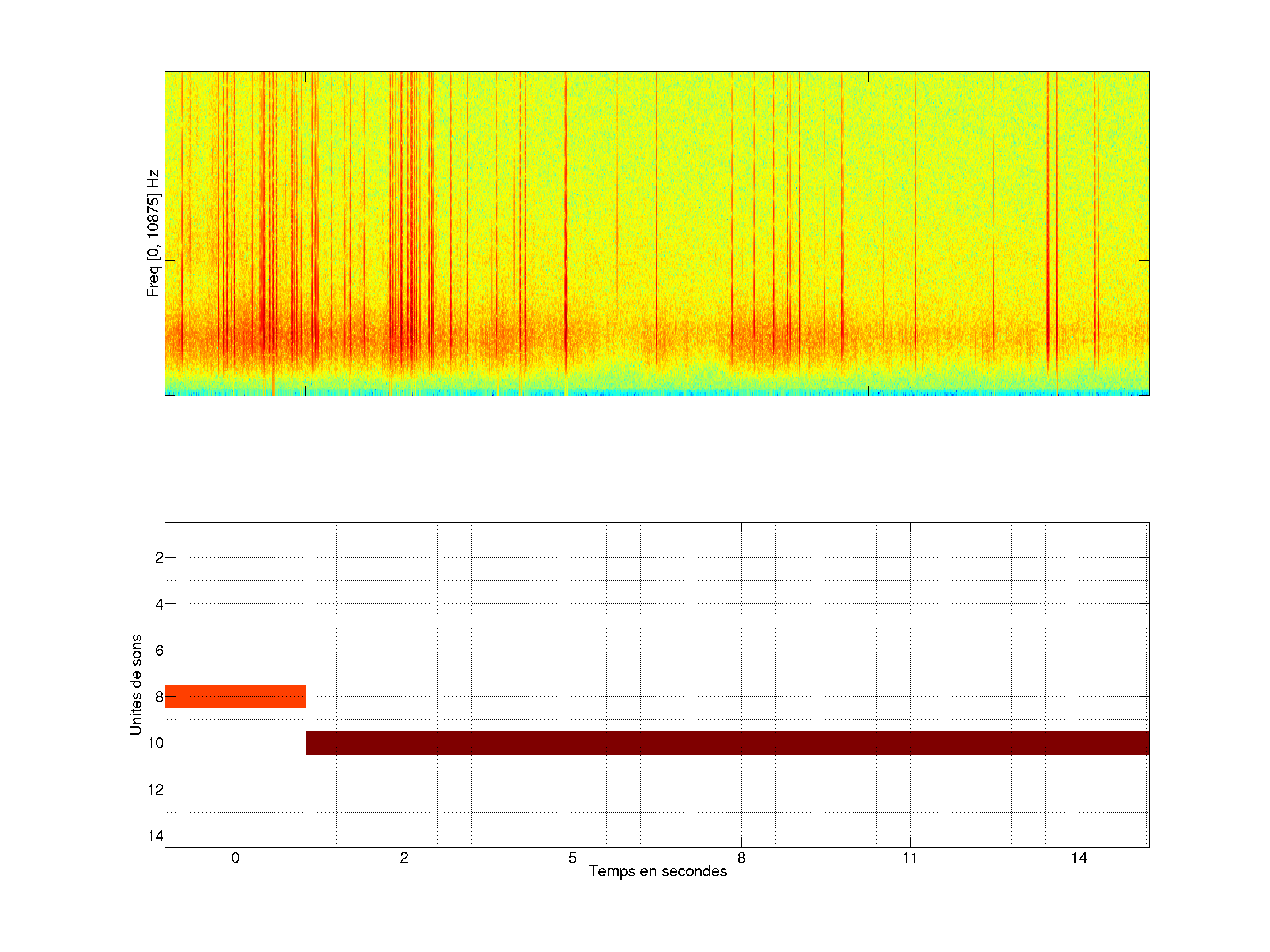The image size is (1270, 952).
Task: Click y-axis tick label 6
Action: pyautogui.click(x=159, y=651)
